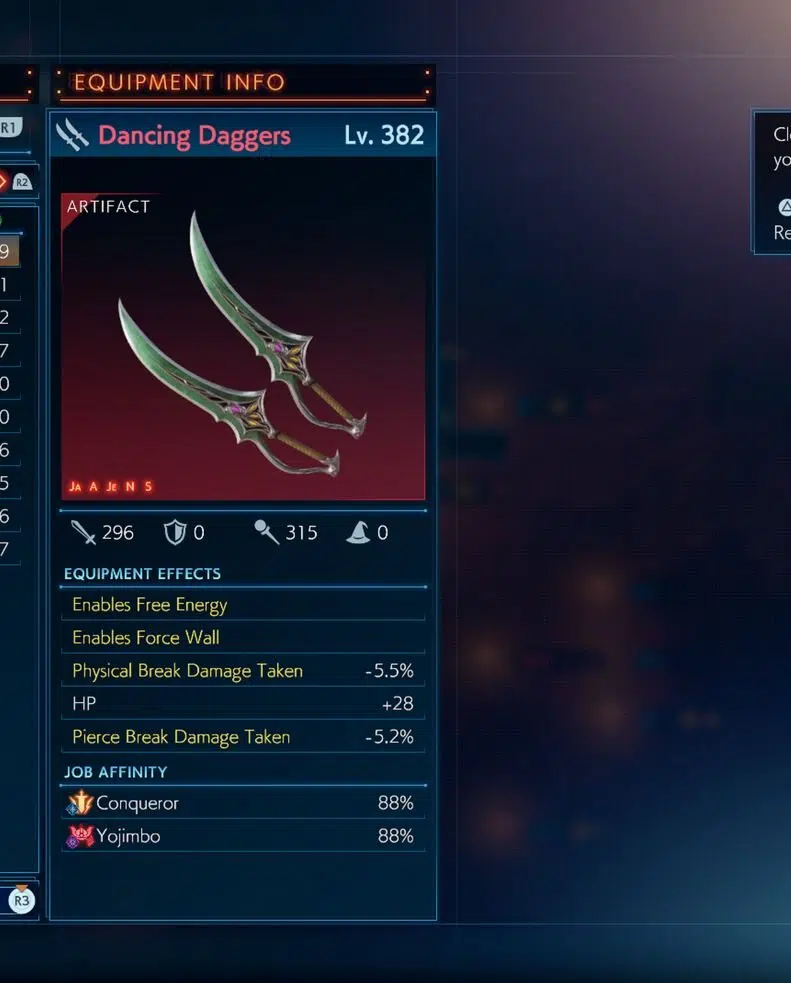Click the triangle button prompt icon

785,207
